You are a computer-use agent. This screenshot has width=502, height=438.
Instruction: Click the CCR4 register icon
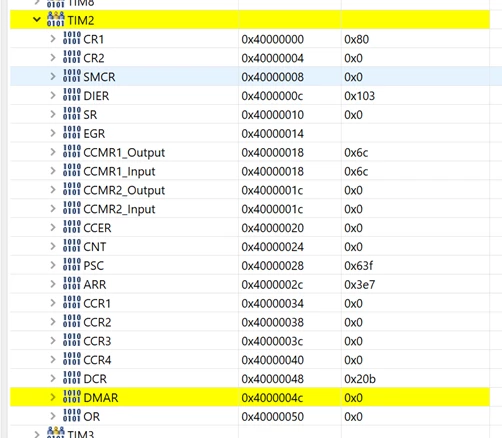pyautogui.click(x=72, y=359)
